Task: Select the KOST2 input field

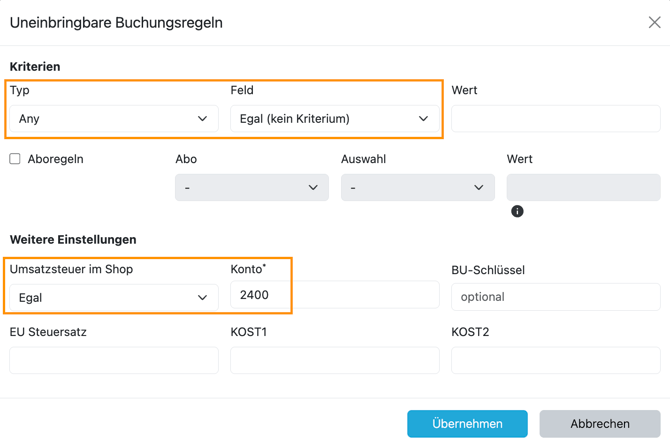Action: coord(555,360)
